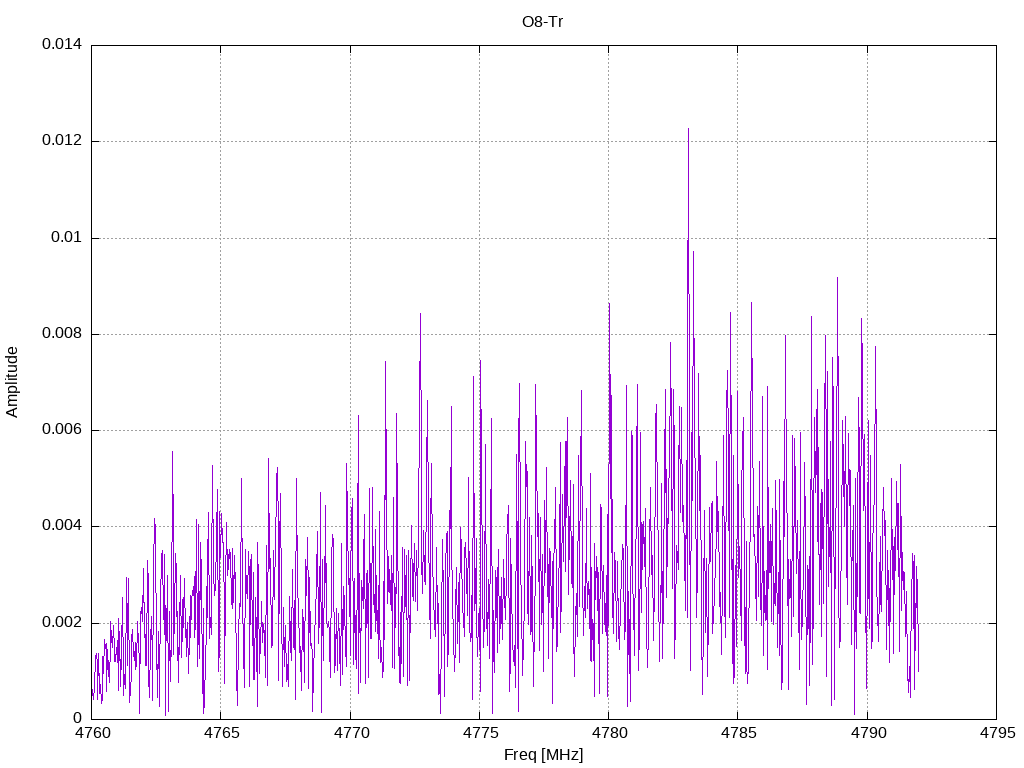The image size is (1024, 768).
Task: Click y-axis value 0.014
Action: click(62, 44)
